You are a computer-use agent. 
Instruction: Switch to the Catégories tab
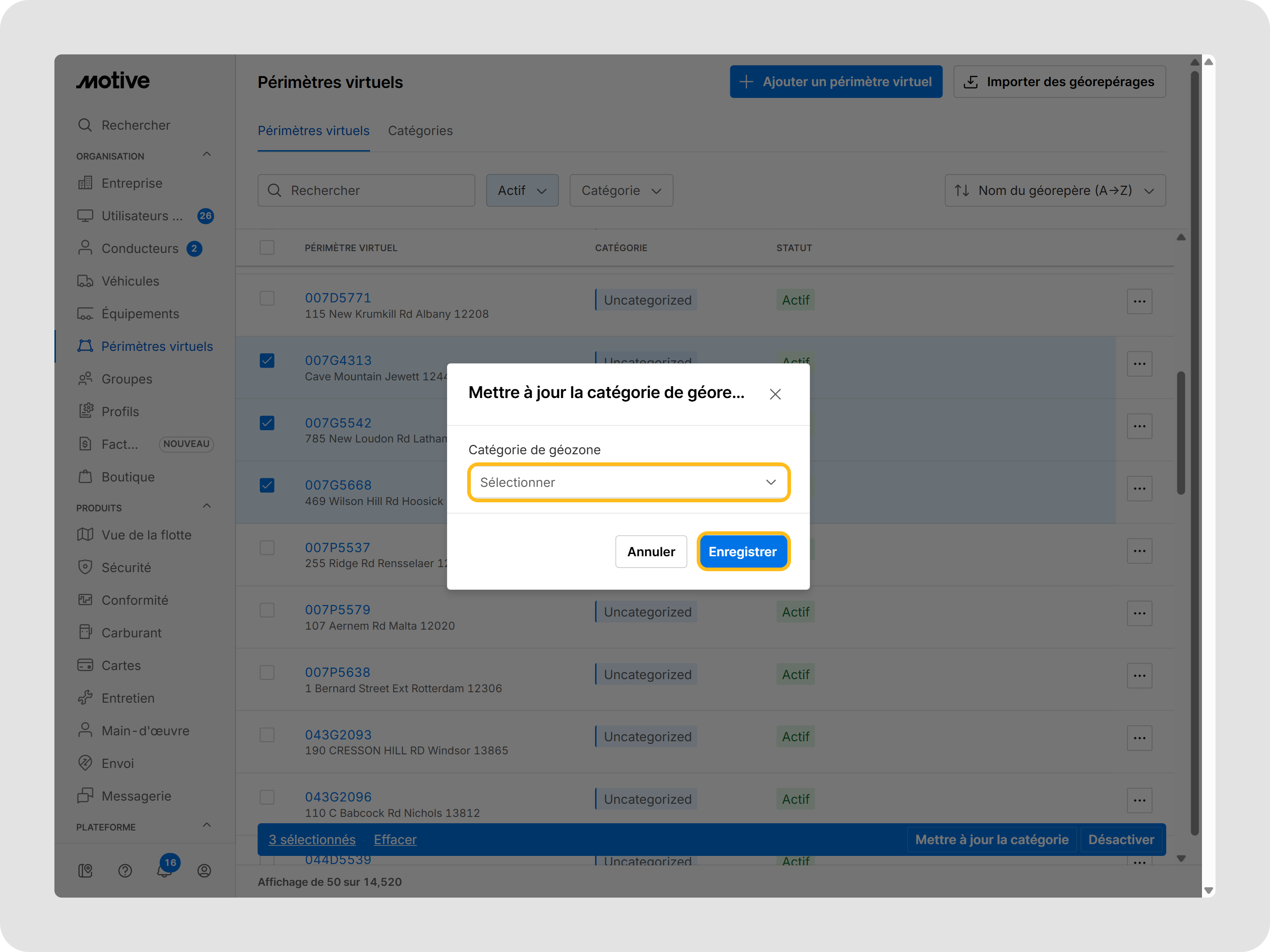click(420, 131)
